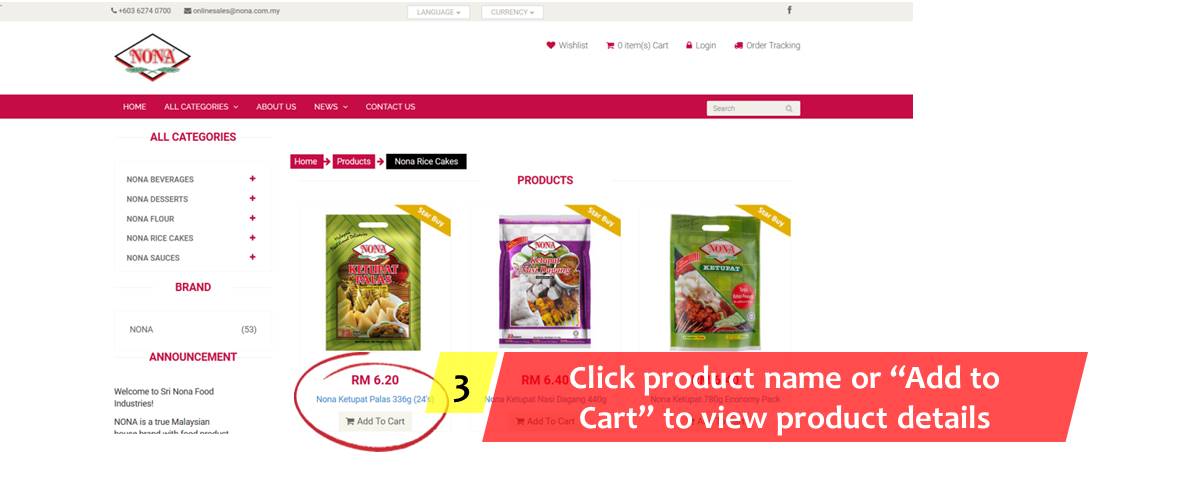Image resolution: width=1187 pixels, height=484 pixels.
Task: Expand Nona Desserts category
Action: click(x=252, y=198)
